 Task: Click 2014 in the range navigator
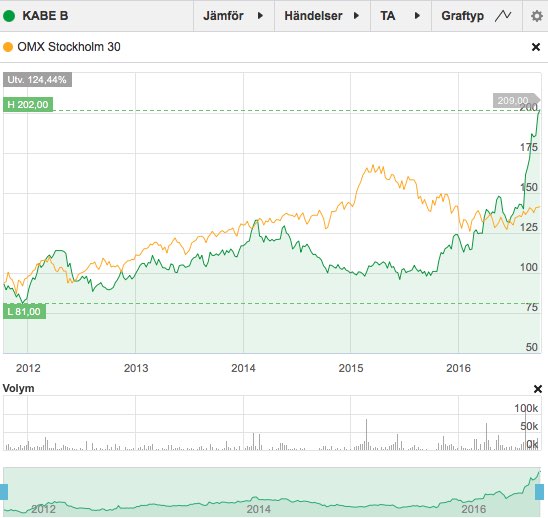pyautogui.click(x=259, y=509)
